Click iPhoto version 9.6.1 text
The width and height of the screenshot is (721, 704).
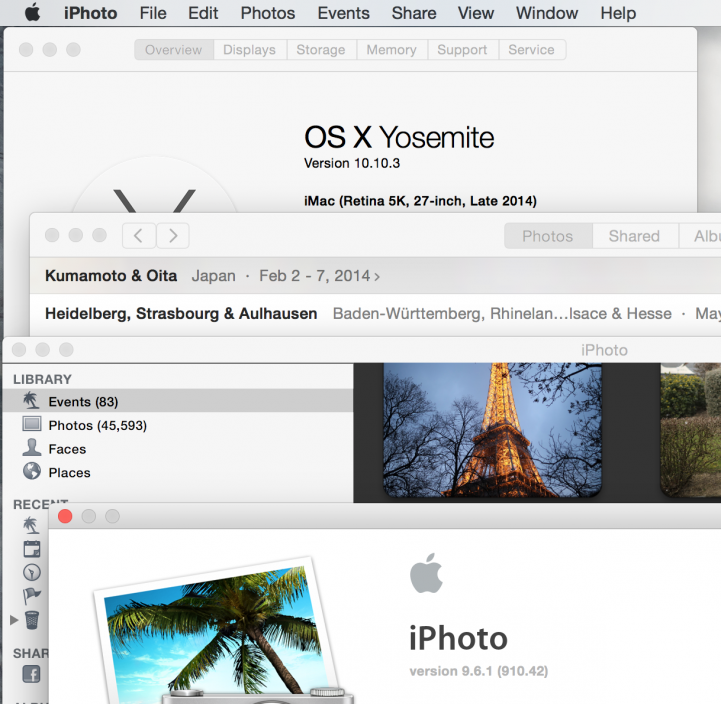pos(479,671)
